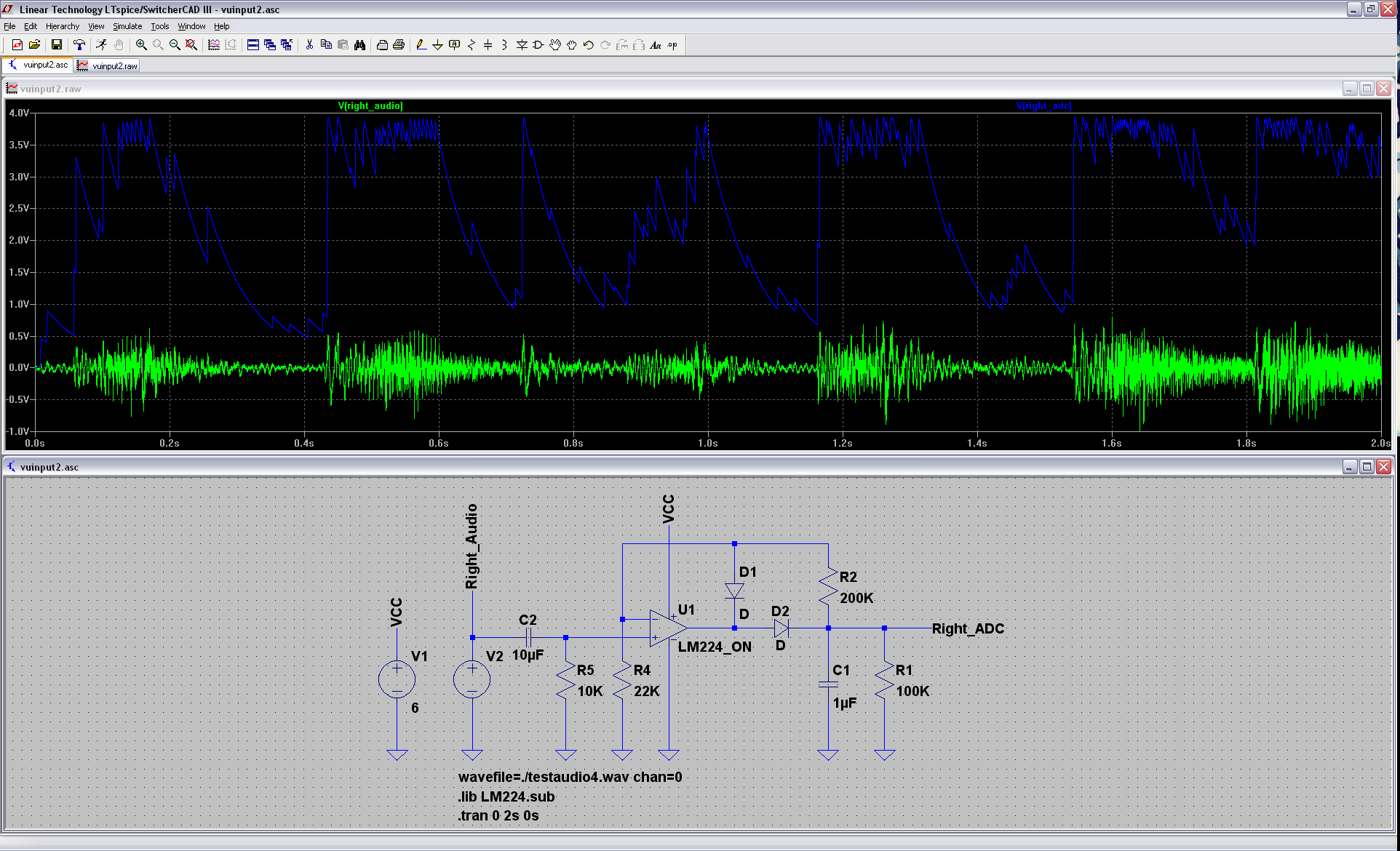The width and height of the screenshot is (1400, 851).
Task: Select the Draw Wire pencil tool
Action: [x=421, y=45]
